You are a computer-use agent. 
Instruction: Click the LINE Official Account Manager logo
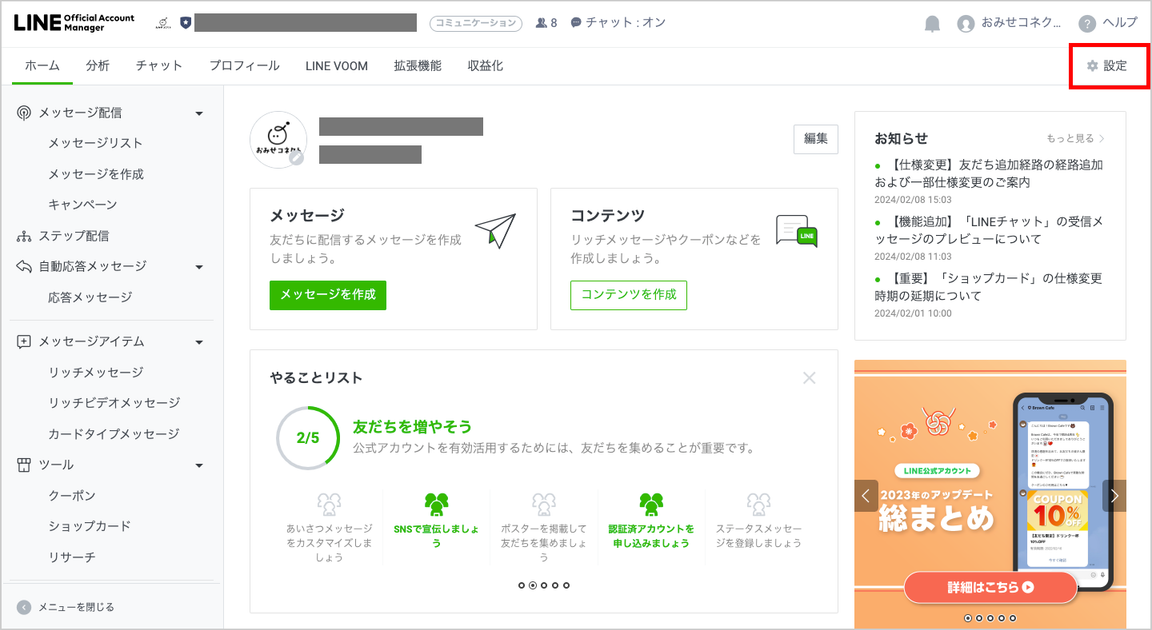71,21
